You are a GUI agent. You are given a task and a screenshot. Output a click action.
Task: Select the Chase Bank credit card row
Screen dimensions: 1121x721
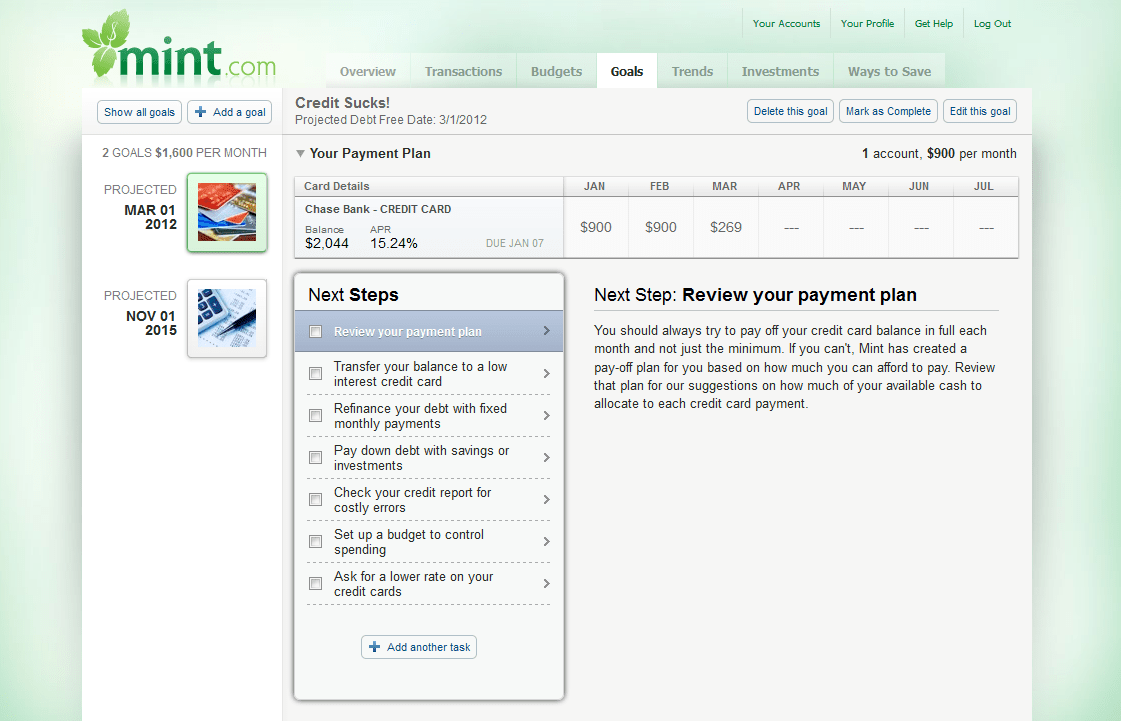[420, 227]
